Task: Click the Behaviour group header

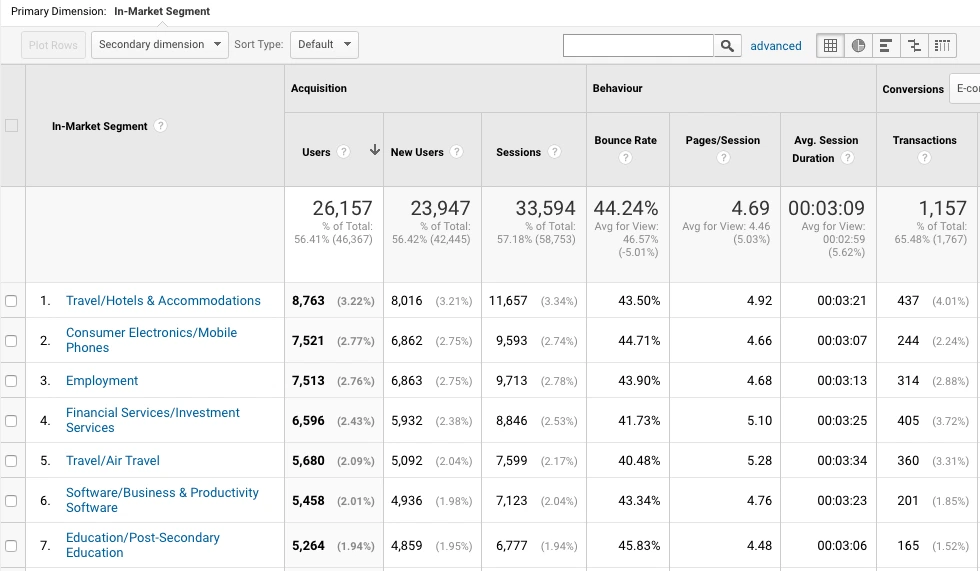Action: tap(618, 88)
